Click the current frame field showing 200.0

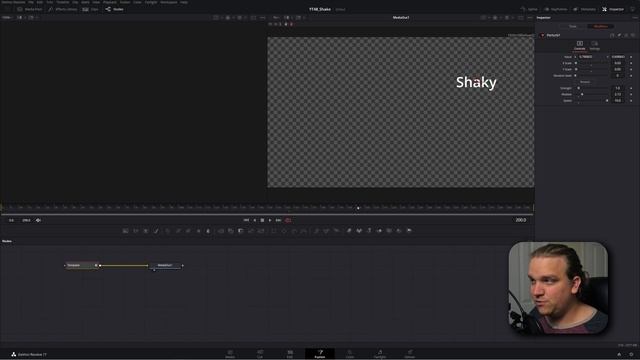520,220
